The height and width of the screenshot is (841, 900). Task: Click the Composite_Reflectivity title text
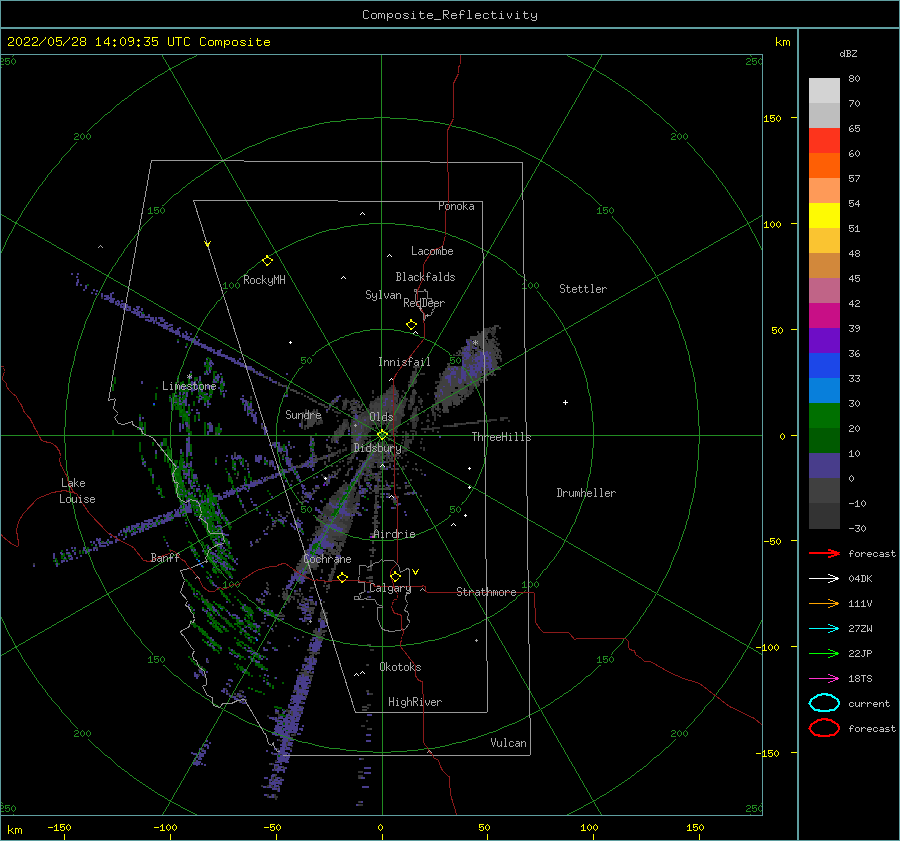450,15
